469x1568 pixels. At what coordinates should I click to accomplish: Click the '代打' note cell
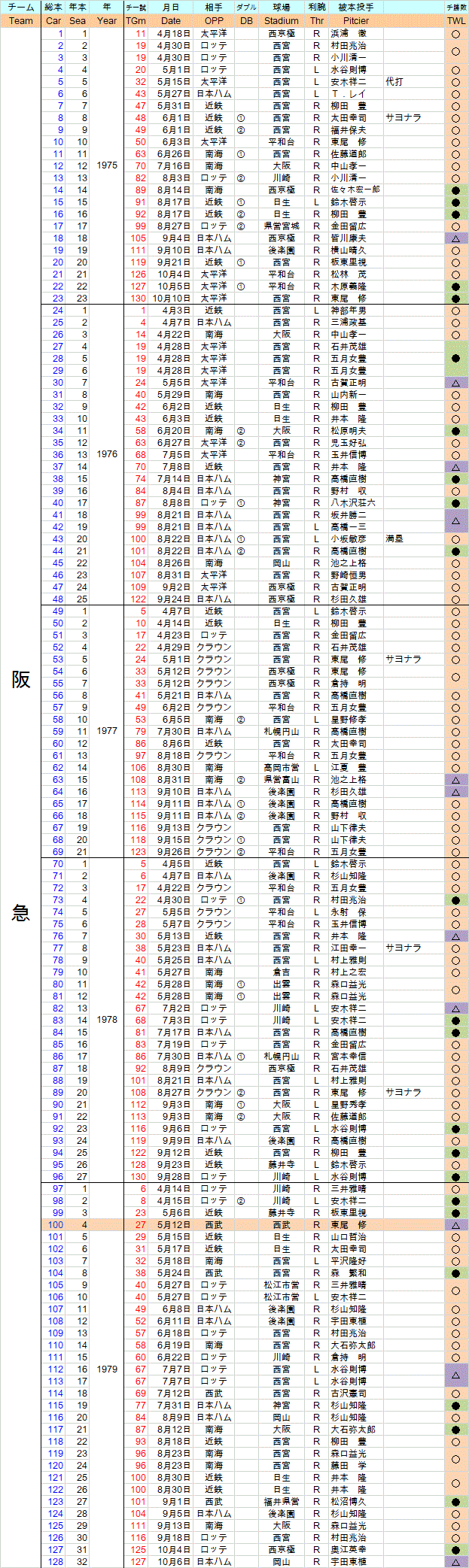[x=394, y=81]
